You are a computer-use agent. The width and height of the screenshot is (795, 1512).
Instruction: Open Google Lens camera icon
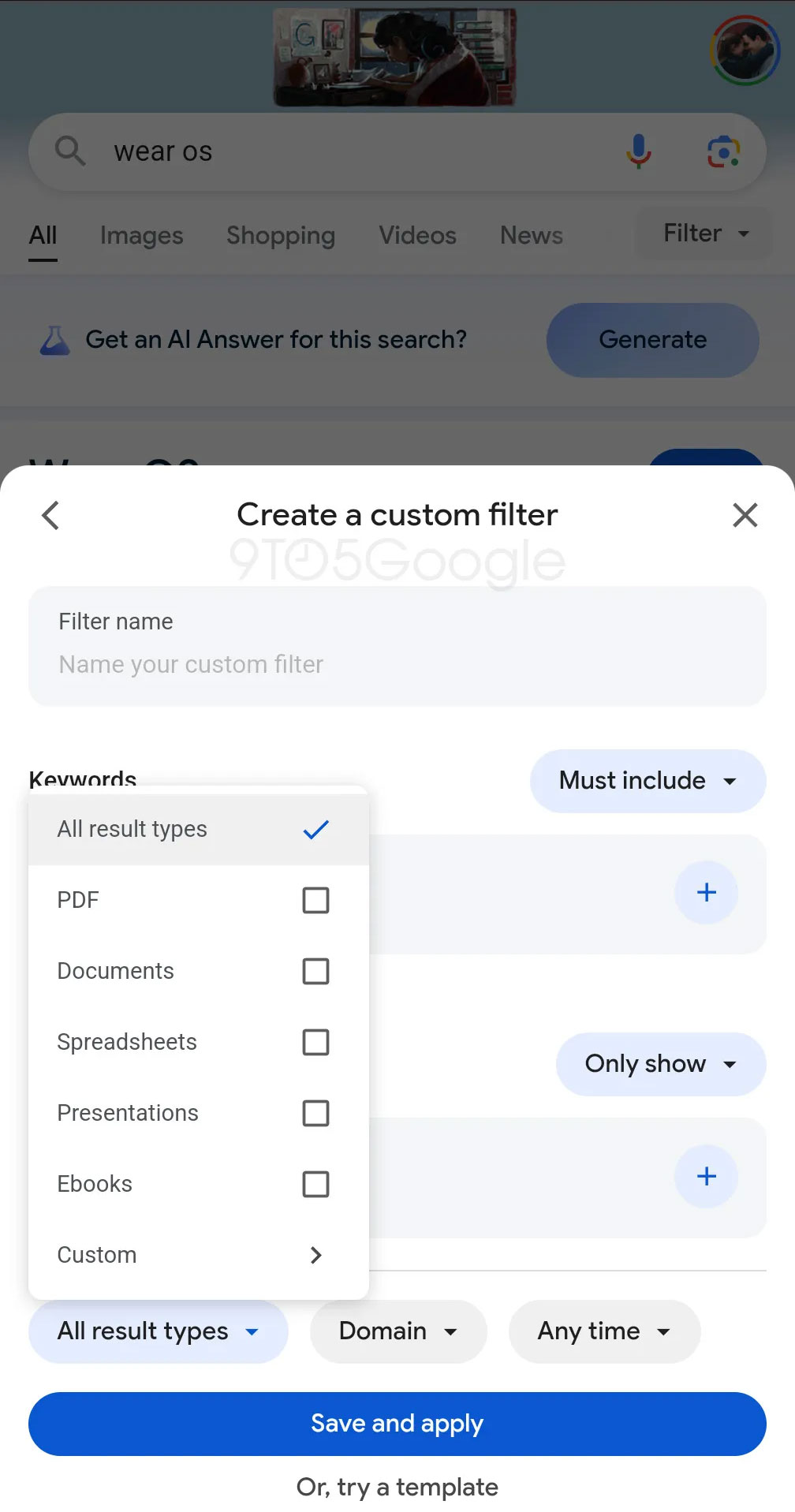tap(723, 151)
